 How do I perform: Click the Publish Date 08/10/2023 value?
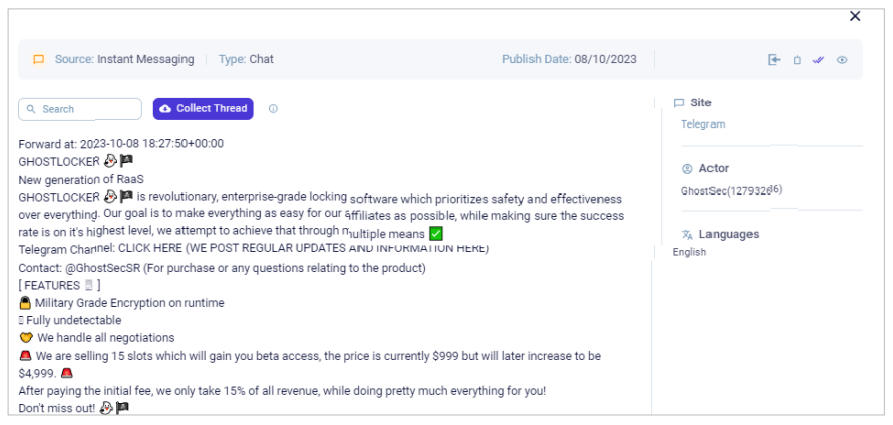605,59
